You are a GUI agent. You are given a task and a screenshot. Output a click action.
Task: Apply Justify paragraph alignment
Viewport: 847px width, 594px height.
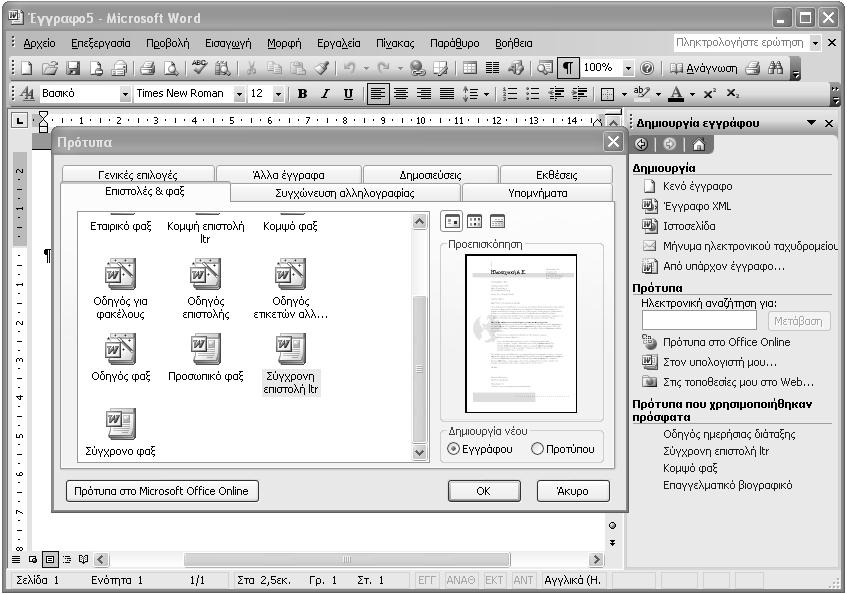(447, 94)
